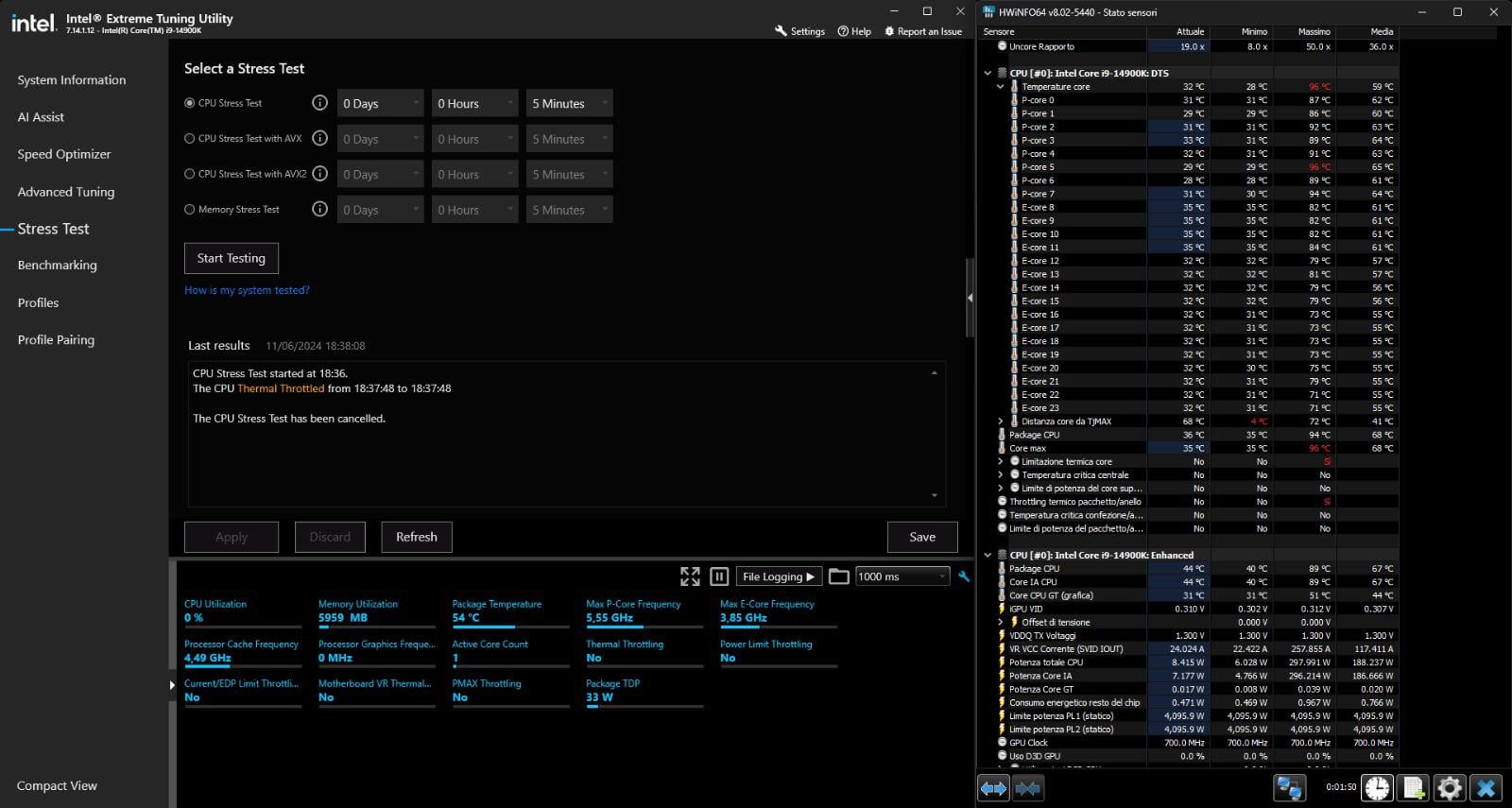Close HWiNFO sensors with blue X icon

coord(1486,788)
